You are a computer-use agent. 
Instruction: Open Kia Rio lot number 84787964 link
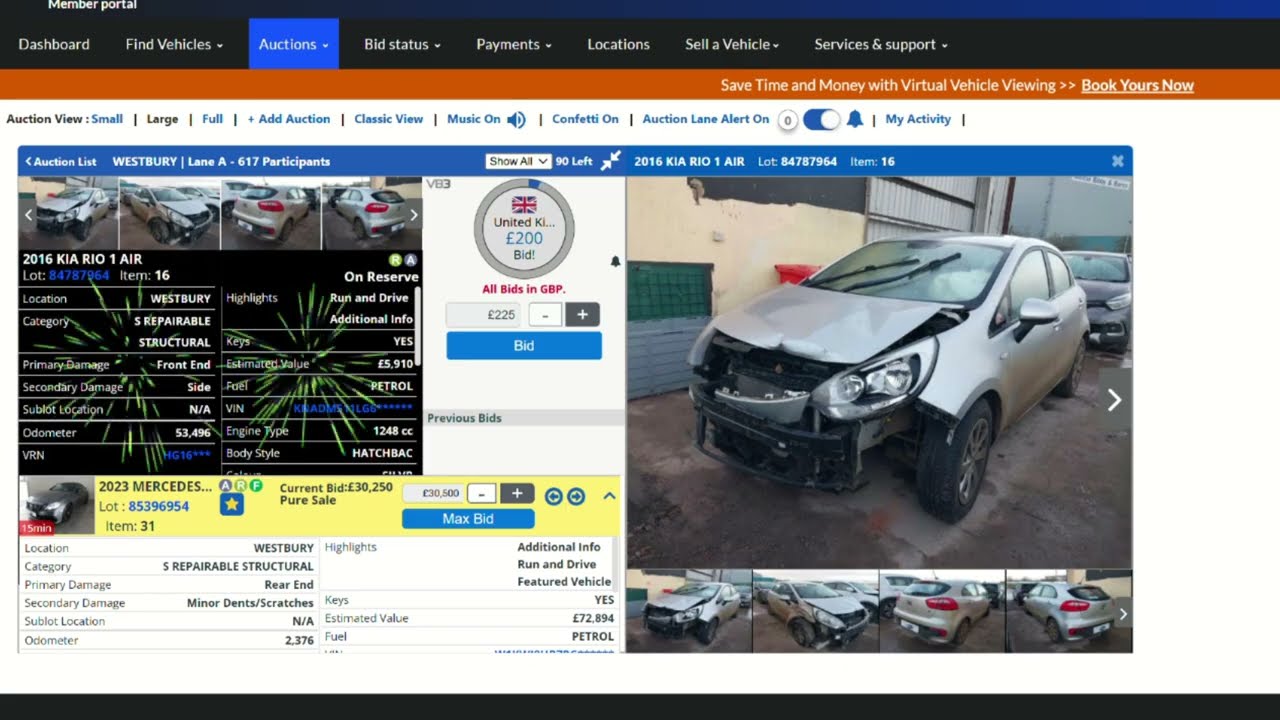79,275
